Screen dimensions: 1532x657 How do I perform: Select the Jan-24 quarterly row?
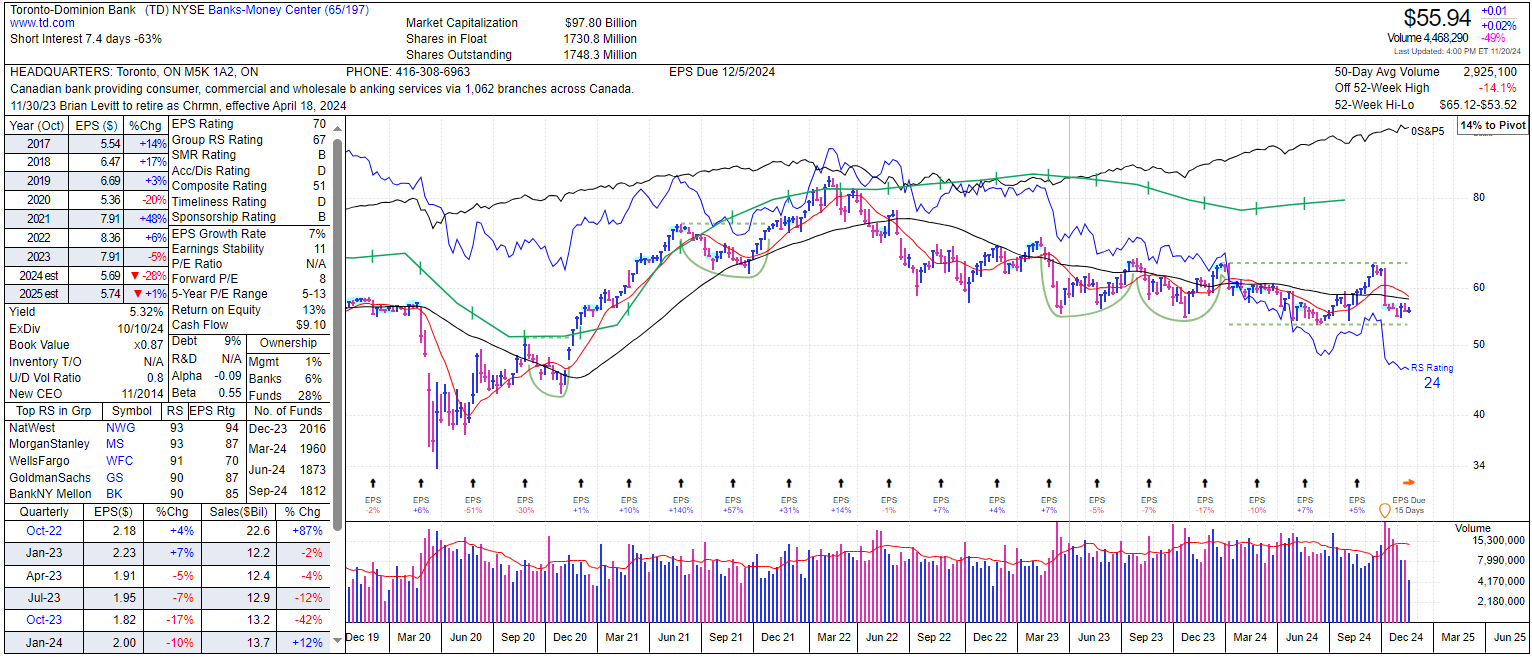[165, 641]
